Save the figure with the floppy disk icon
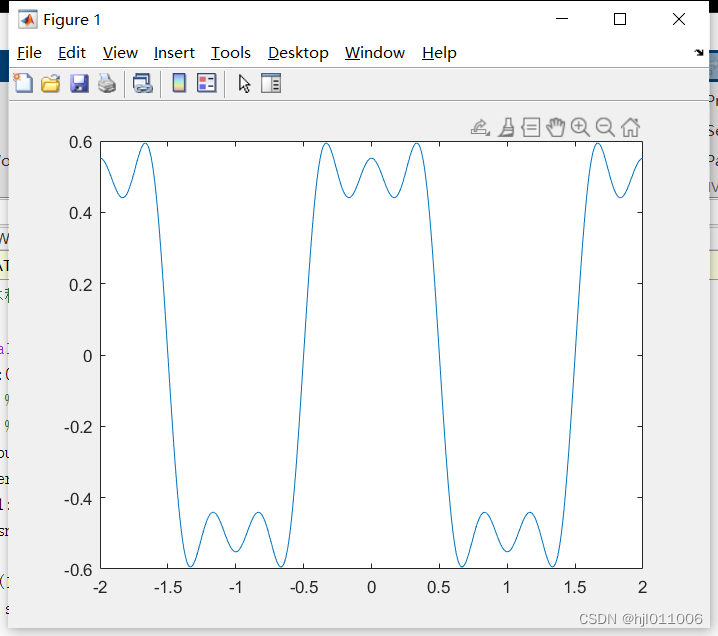This screenshot has height=636, width=718. point(79,84)
